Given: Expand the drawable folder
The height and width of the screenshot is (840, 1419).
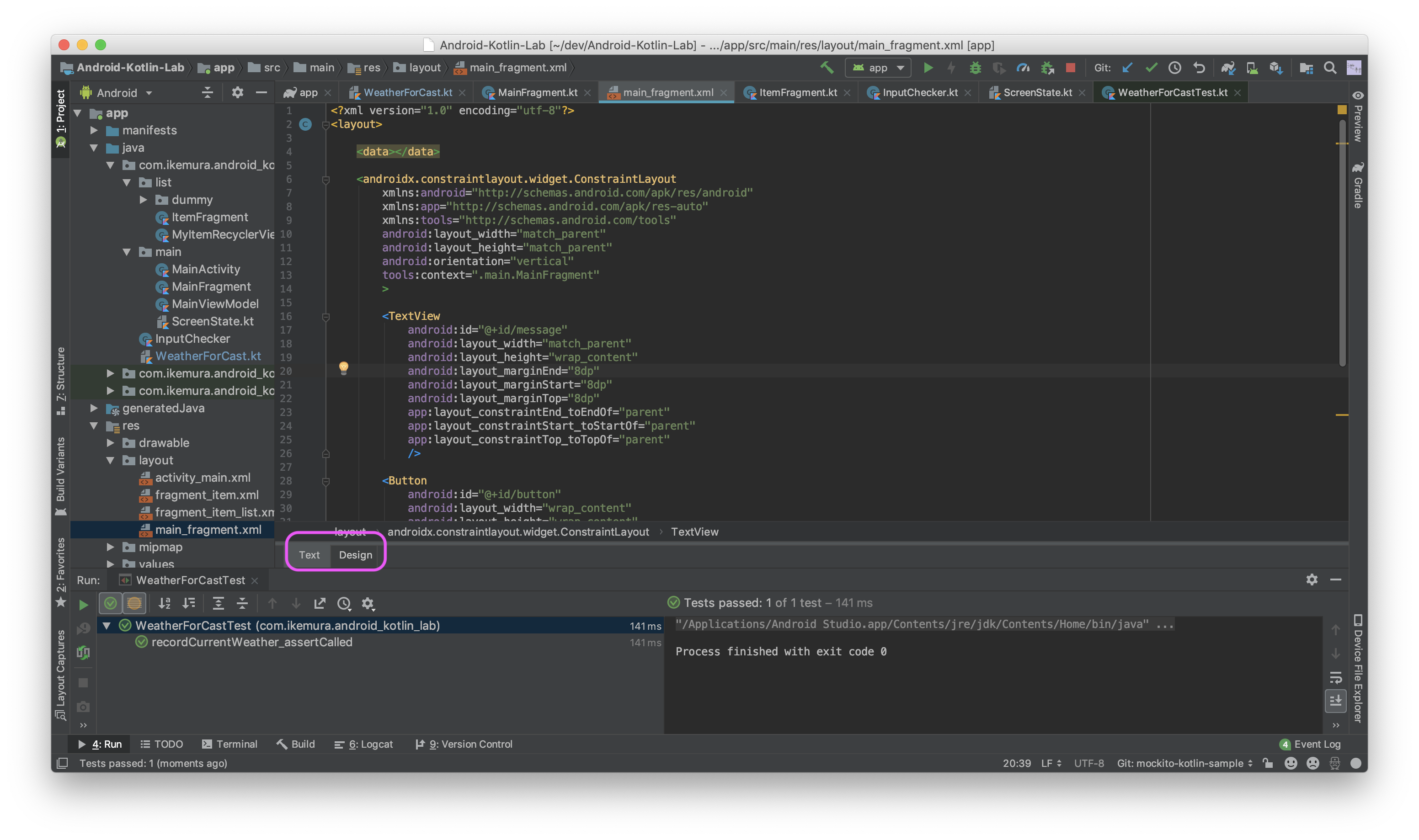Looking at the screenshot, I should pos(110,443).
